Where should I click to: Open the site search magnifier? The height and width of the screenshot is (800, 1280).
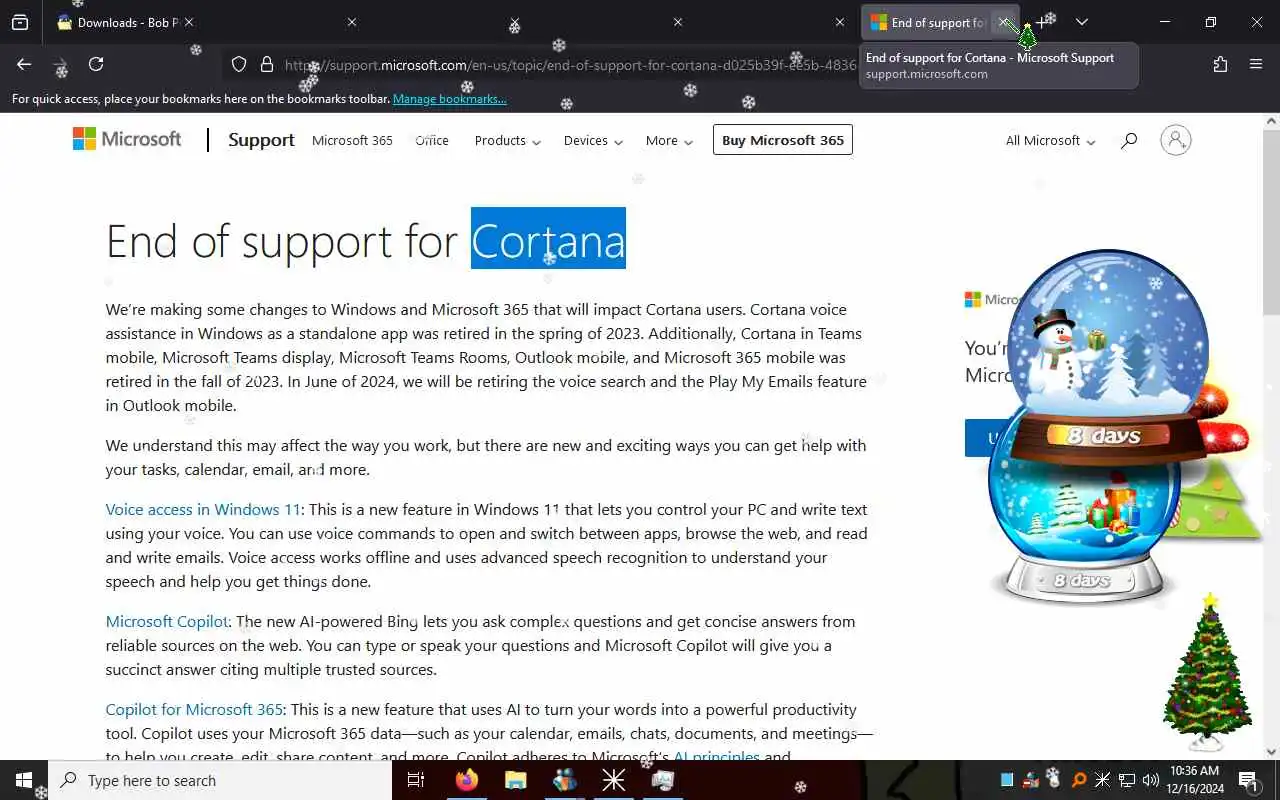click(x=1129, y=141)
